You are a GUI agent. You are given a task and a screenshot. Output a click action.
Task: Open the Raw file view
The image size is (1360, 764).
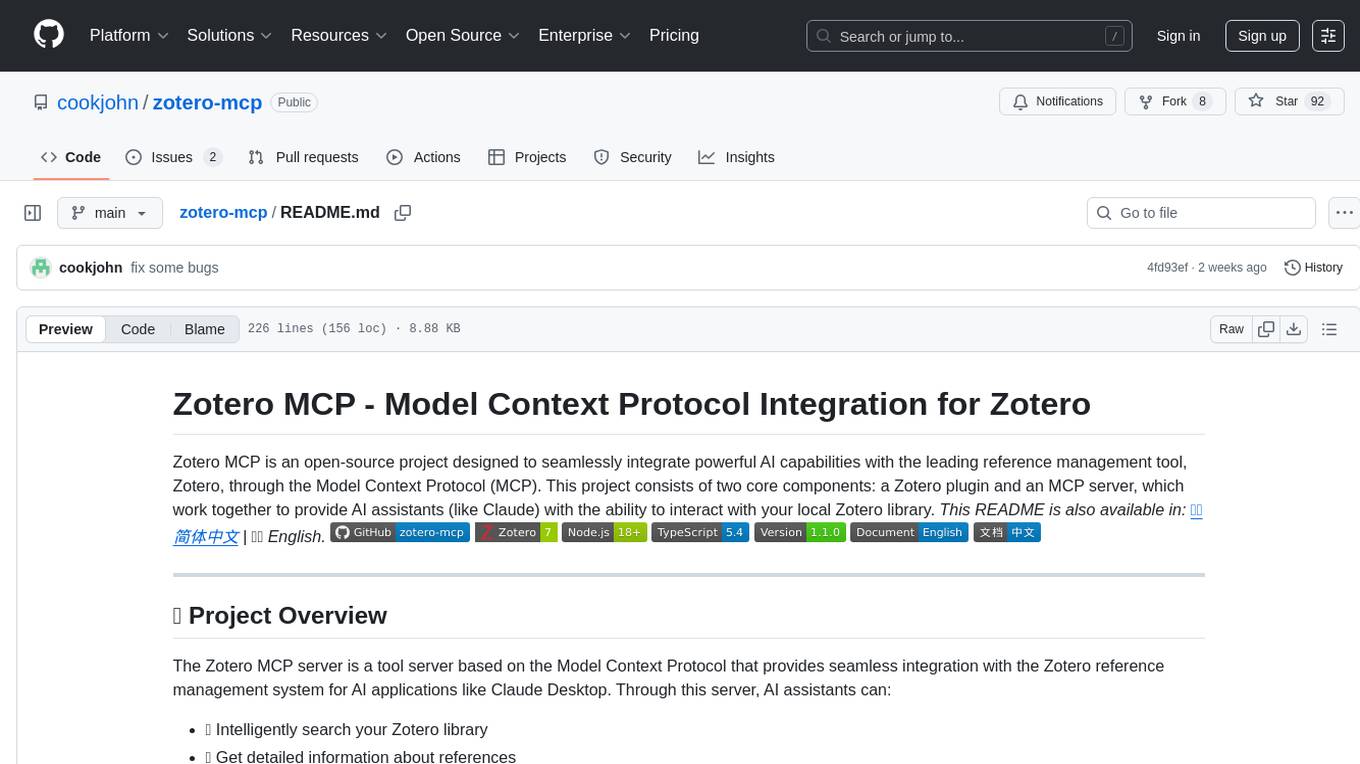pos(1231,329)
